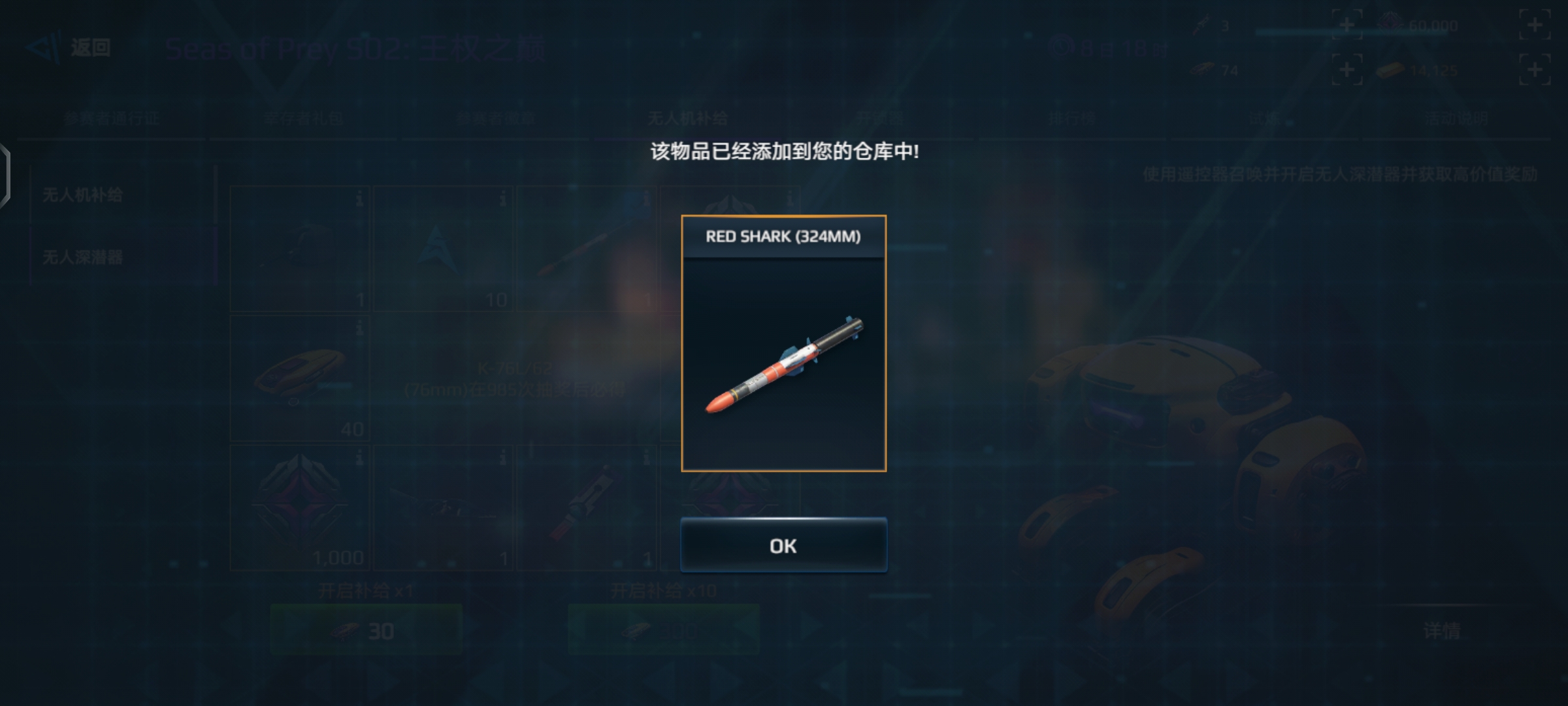Screen dimensions: 1568x706
Task: Open the 活动说明 tab
Action: coord(1456,118)
